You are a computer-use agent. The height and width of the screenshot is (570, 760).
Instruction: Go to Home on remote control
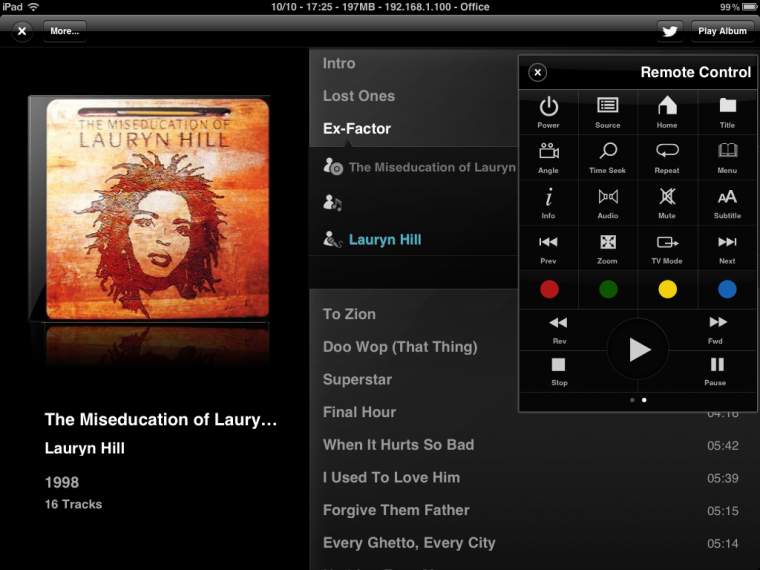tap(667, 112)
